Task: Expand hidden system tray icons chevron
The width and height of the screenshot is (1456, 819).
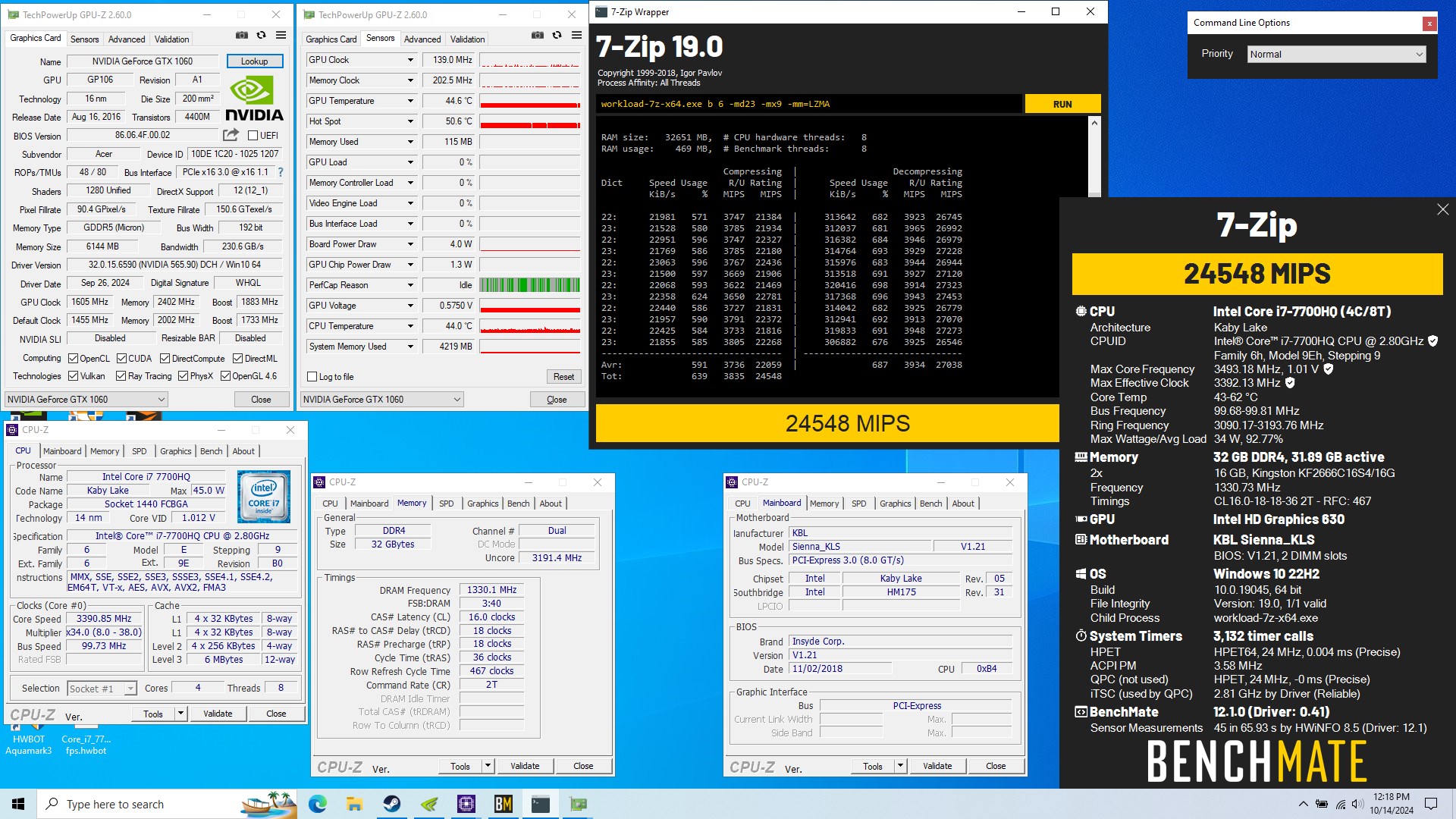Action: click(x=1303, y=804)
